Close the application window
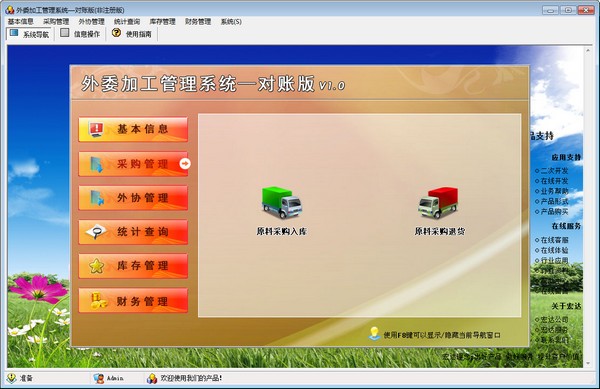 tap(585, 10)
